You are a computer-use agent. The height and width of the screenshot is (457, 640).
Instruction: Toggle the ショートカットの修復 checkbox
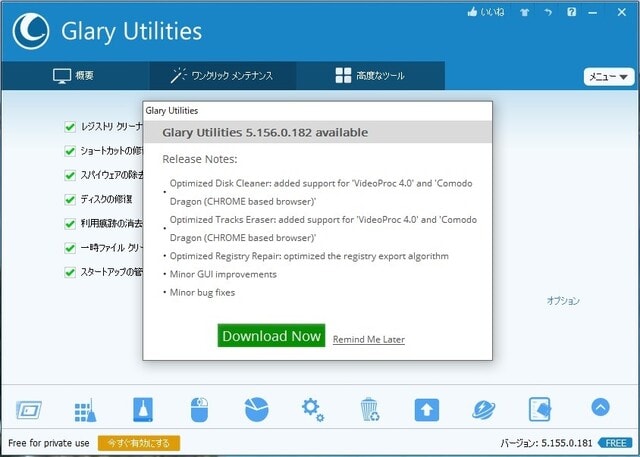(70, 151)
